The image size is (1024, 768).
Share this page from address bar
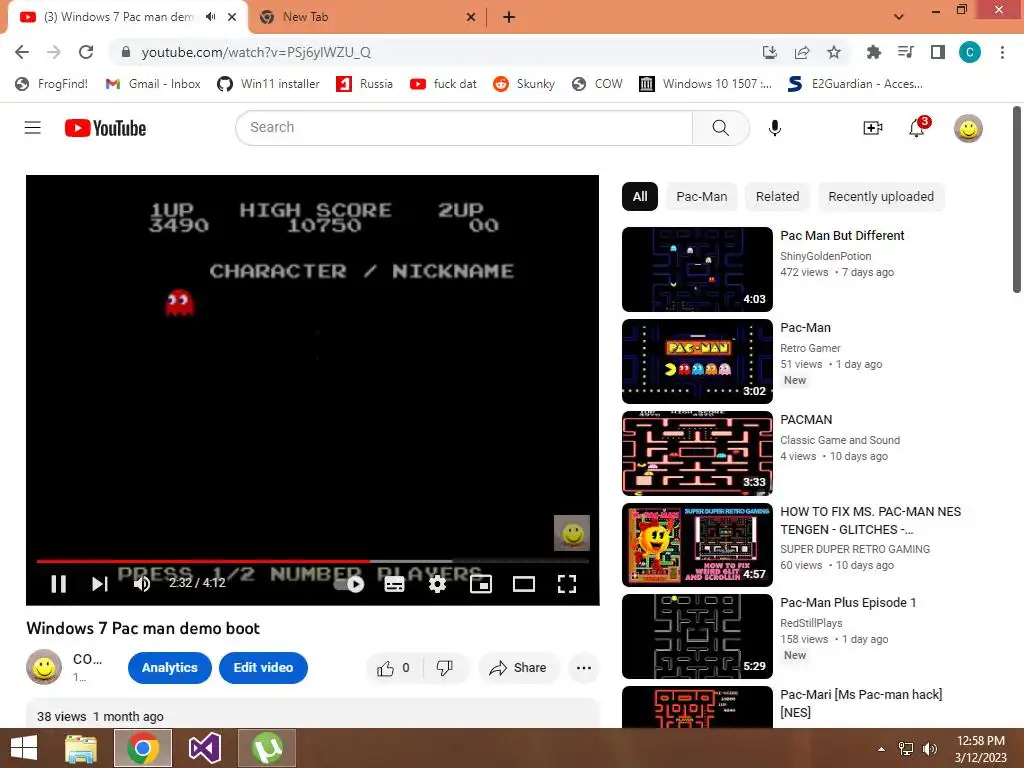(802, 52)
